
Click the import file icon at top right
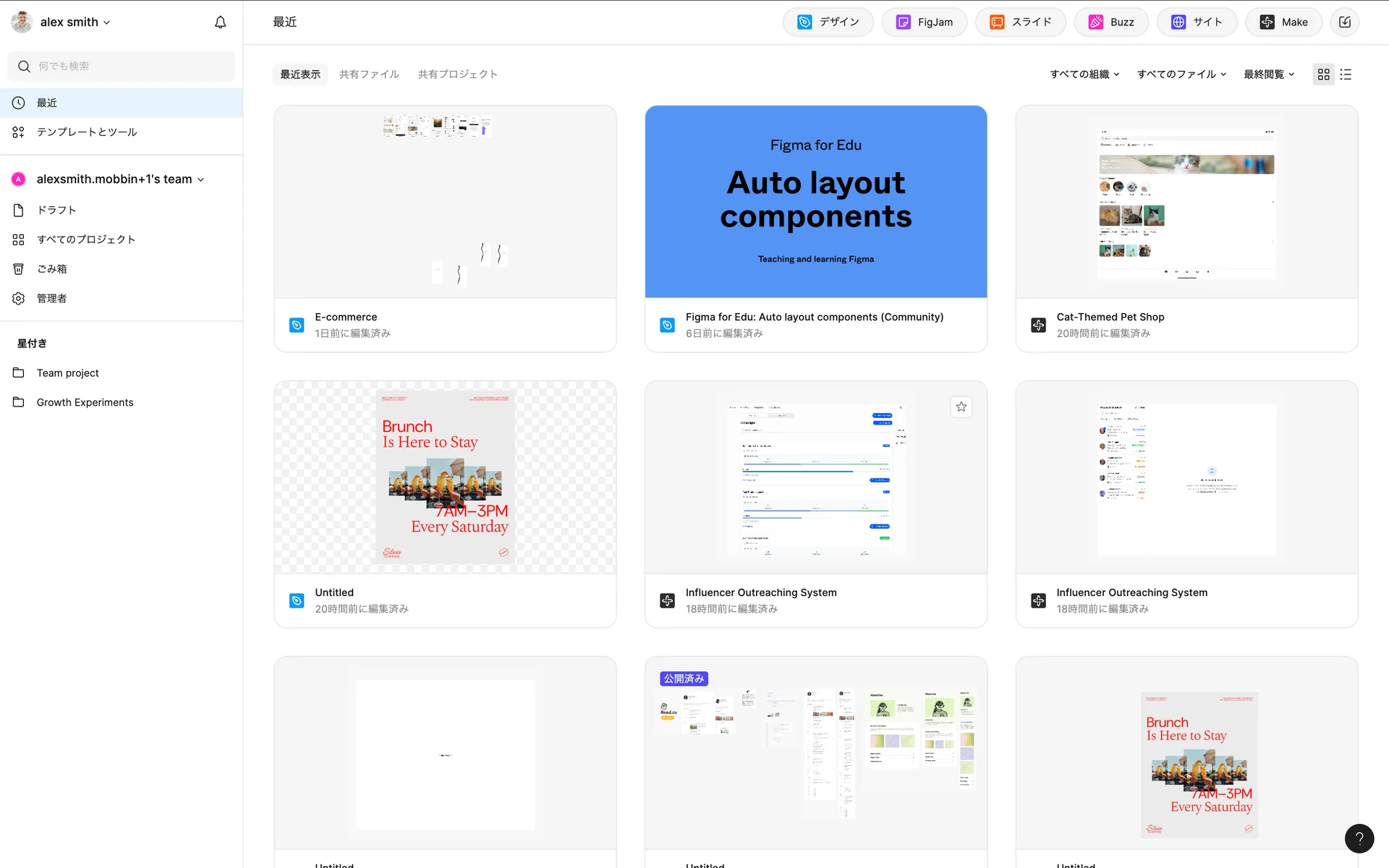(1344, 22)
